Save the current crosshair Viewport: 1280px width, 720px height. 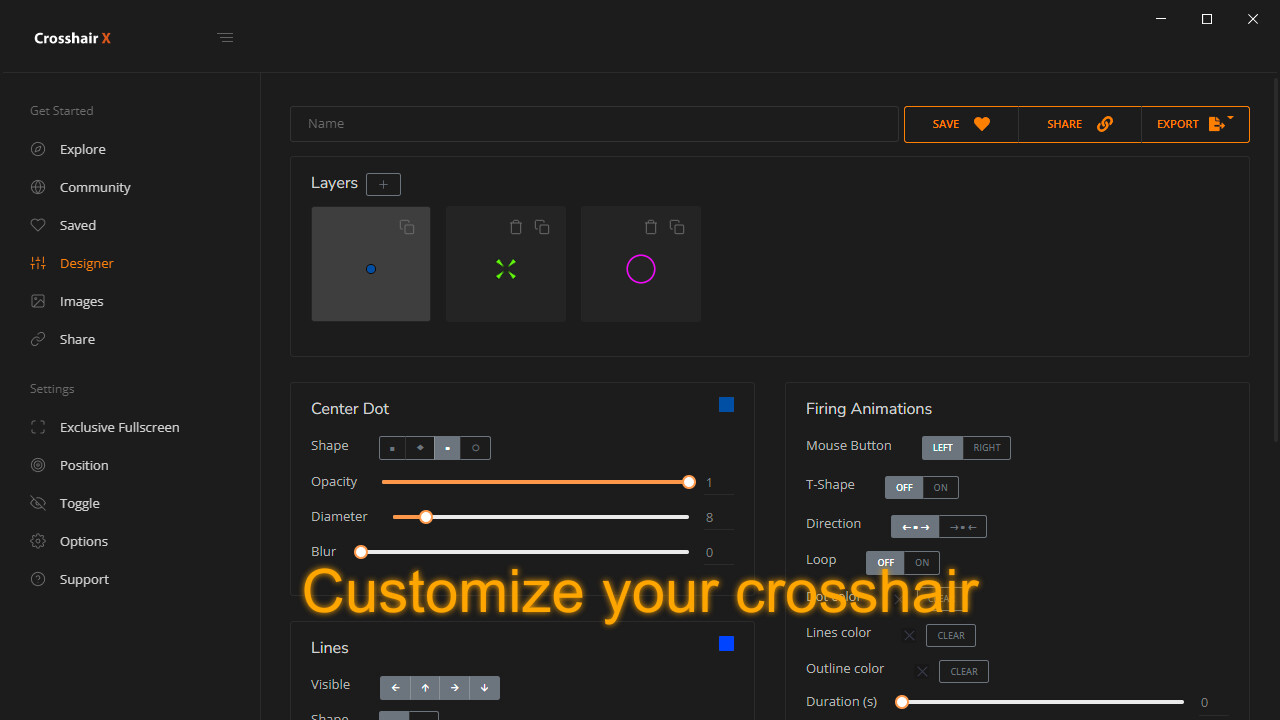tap(959, 124)
